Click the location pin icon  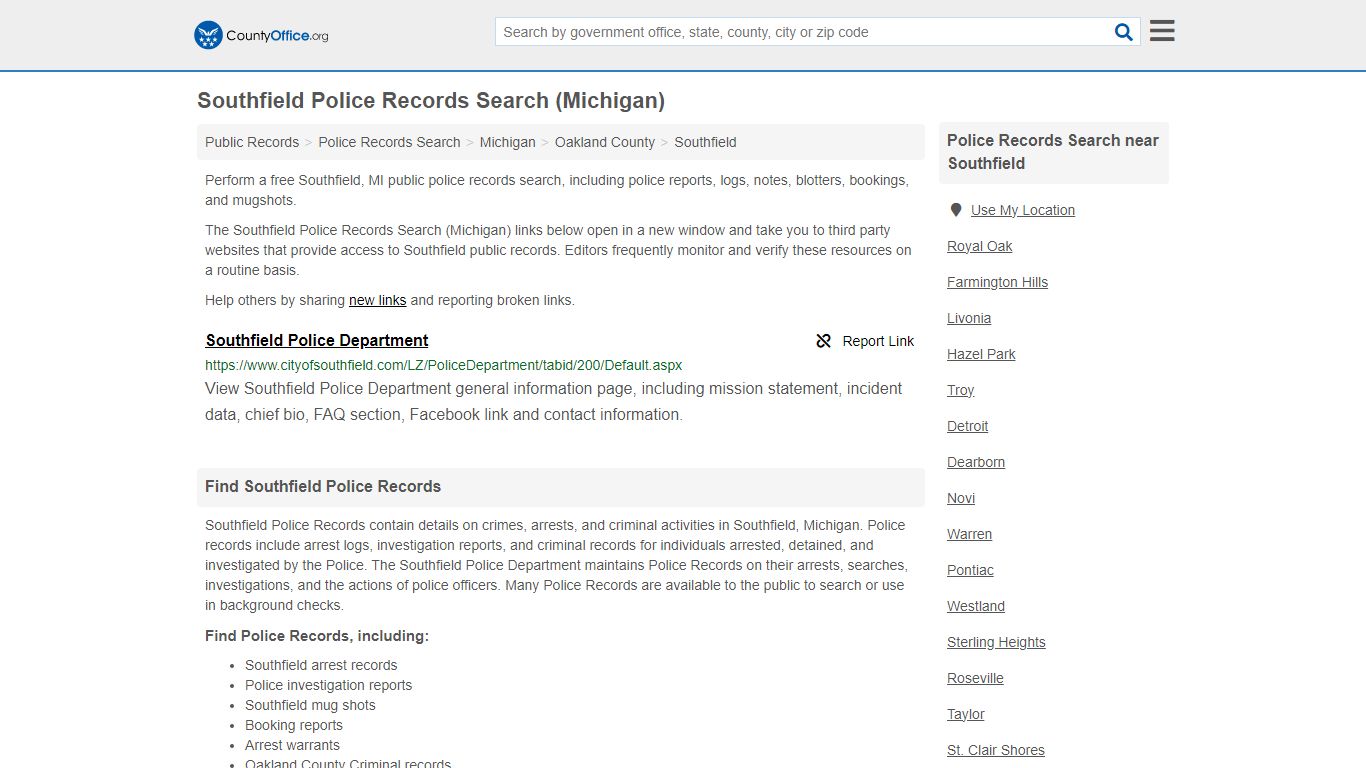(956, 210)
